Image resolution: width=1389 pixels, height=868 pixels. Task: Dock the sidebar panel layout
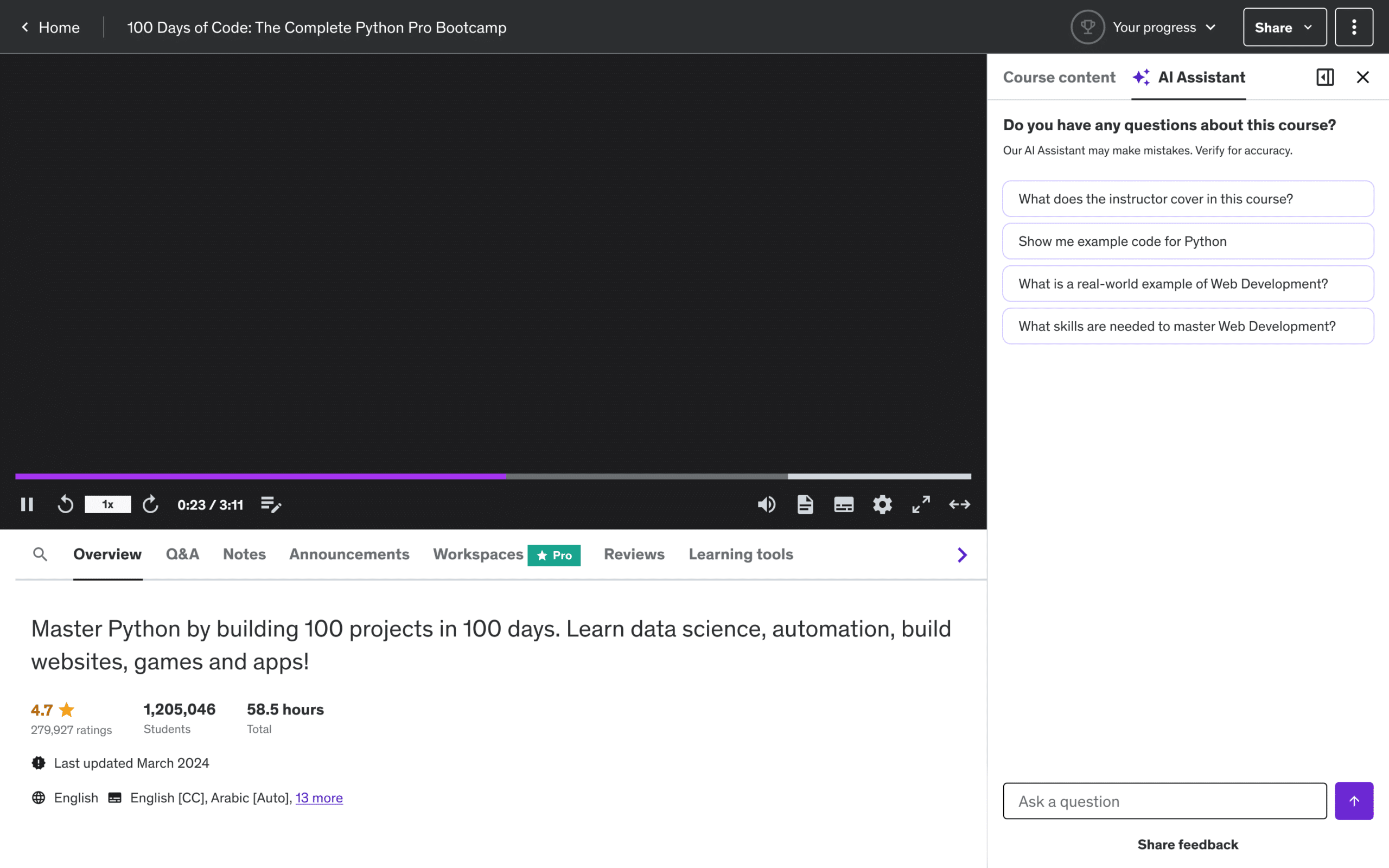pos(1326,77)
